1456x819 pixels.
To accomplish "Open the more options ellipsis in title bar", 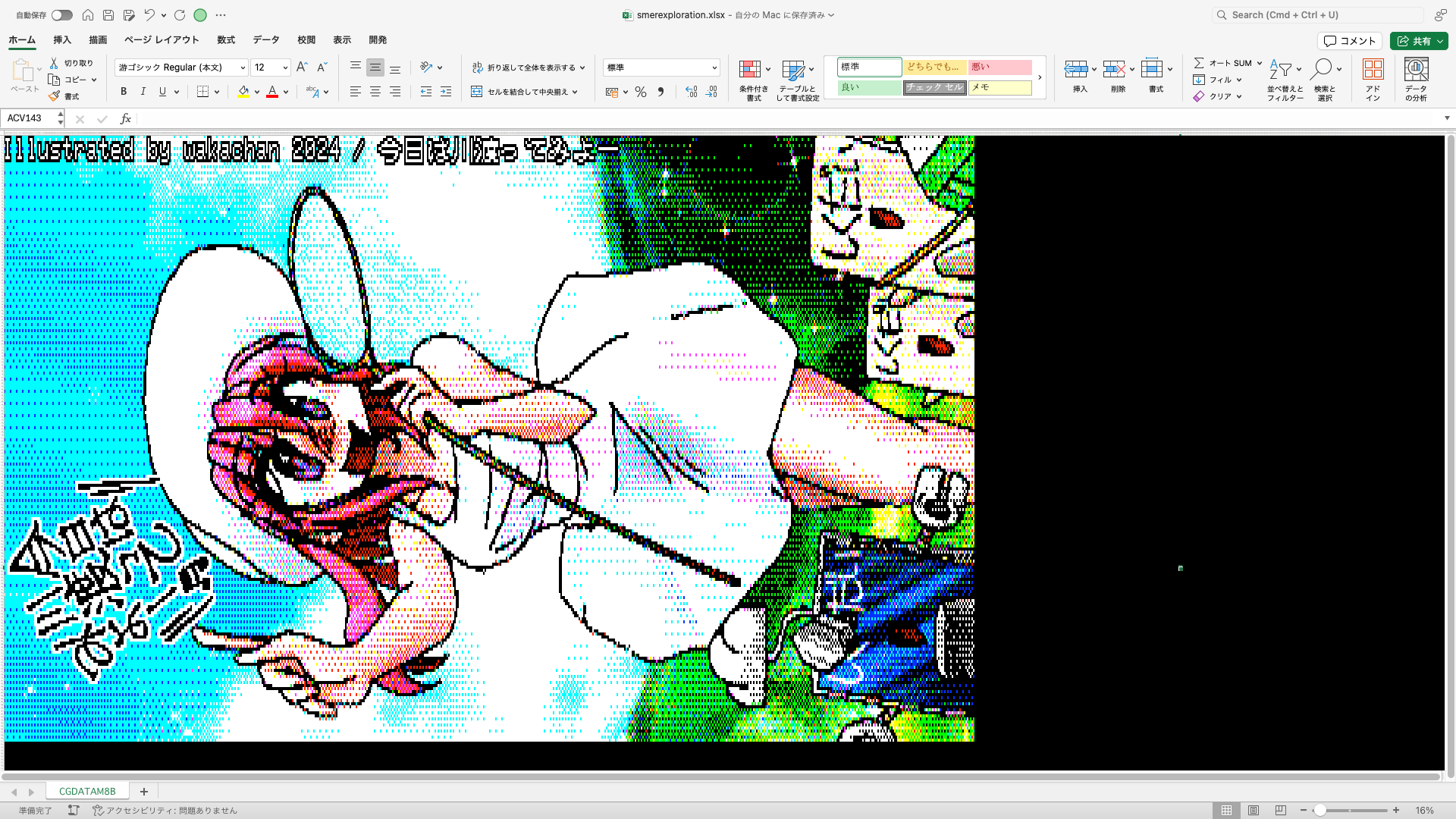I will pos(221,15).
